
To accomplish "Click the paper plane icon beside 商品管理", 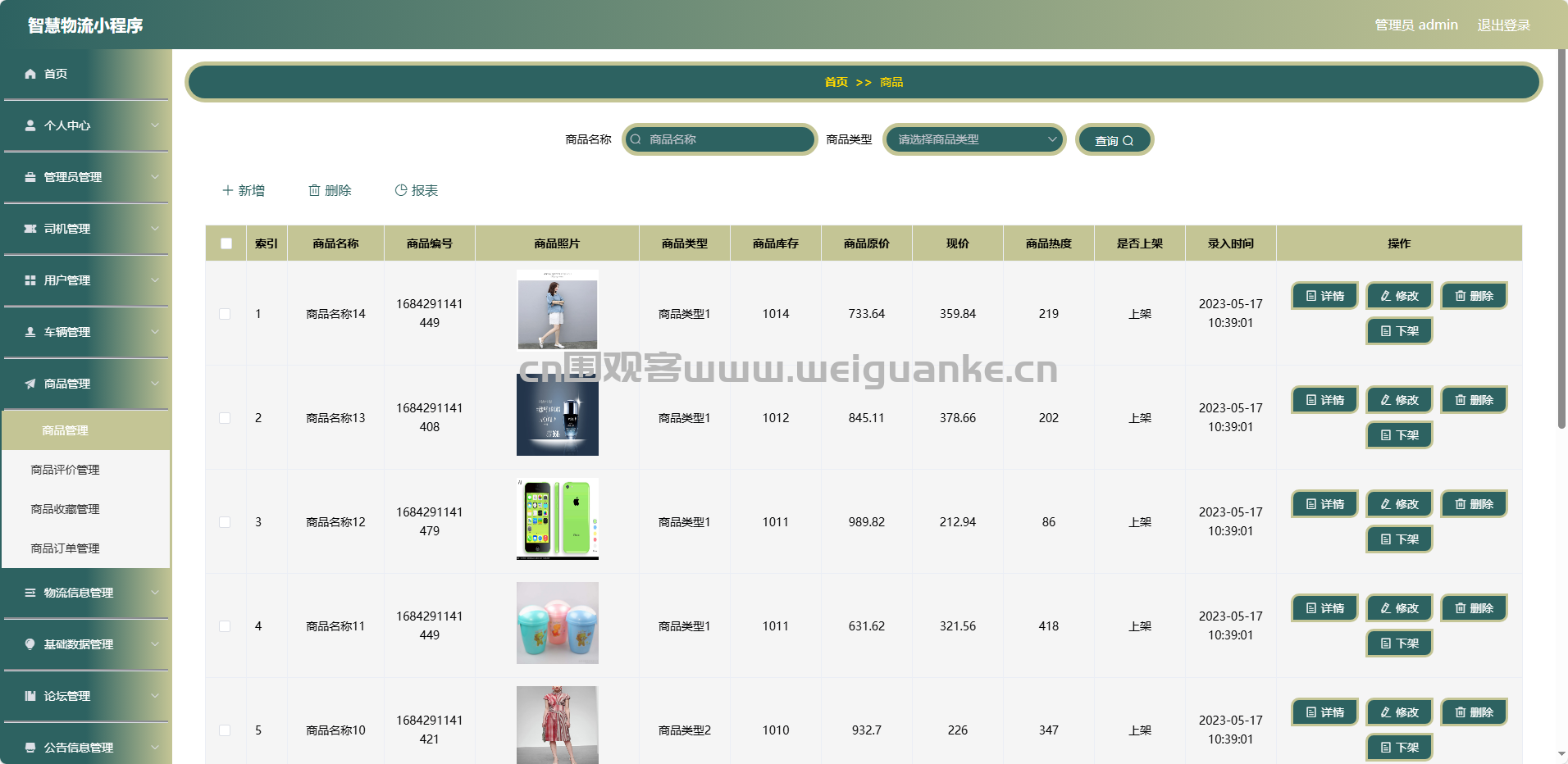I will 30,384.
